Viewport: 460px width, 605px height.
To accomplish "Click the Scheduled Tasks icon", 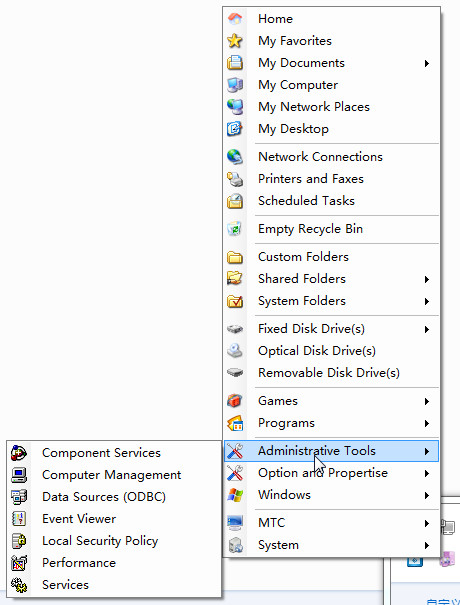I will click(235, 201).
